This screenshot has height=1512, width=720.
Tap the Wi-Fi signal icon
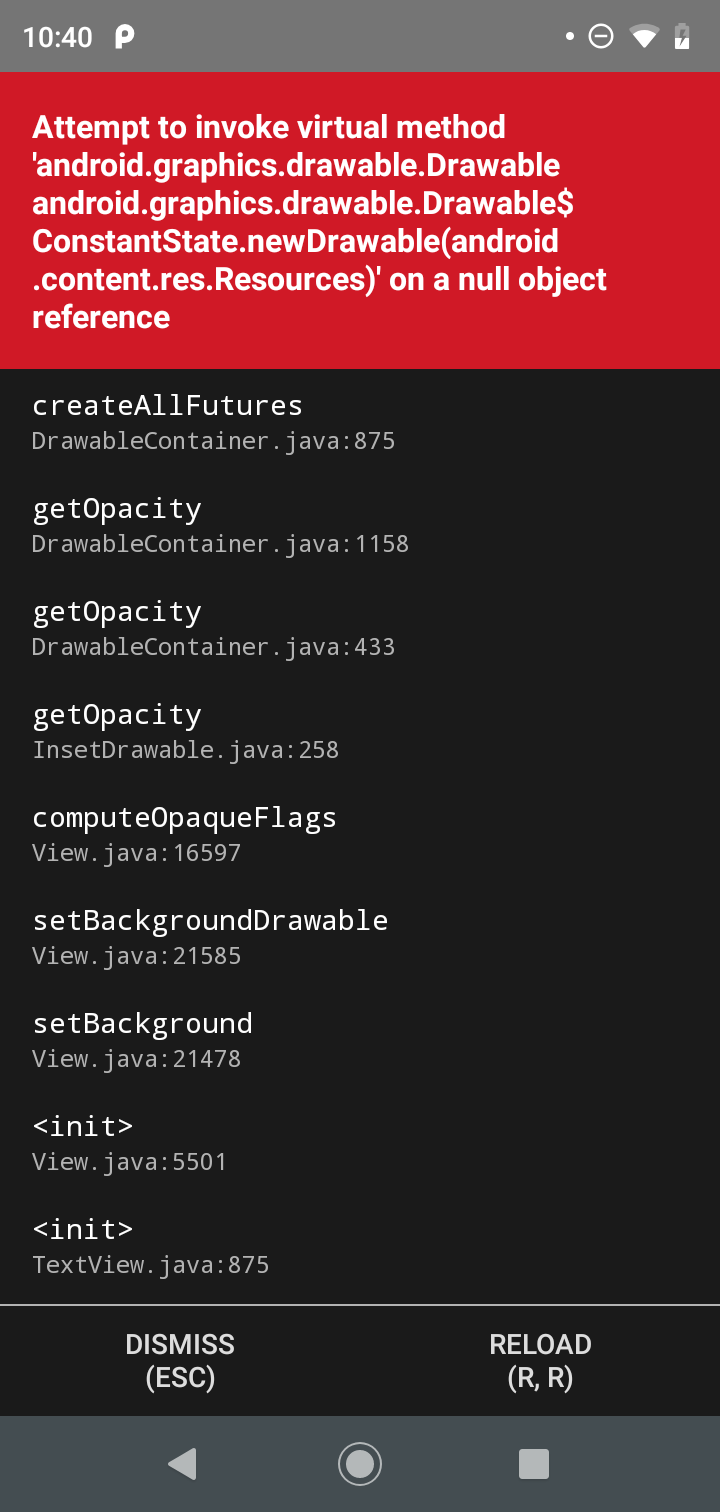644,35
